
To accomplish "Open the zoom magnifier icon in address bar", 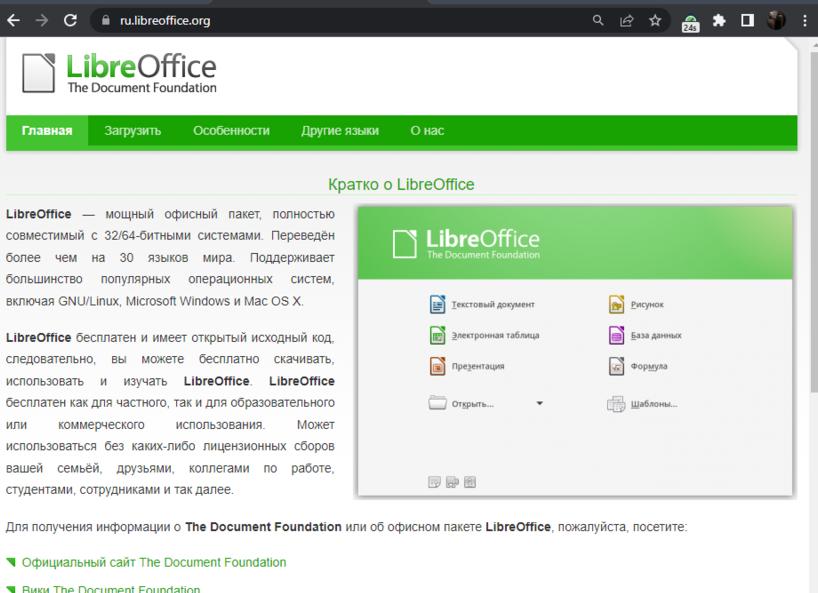I will (x=598, y=20).
